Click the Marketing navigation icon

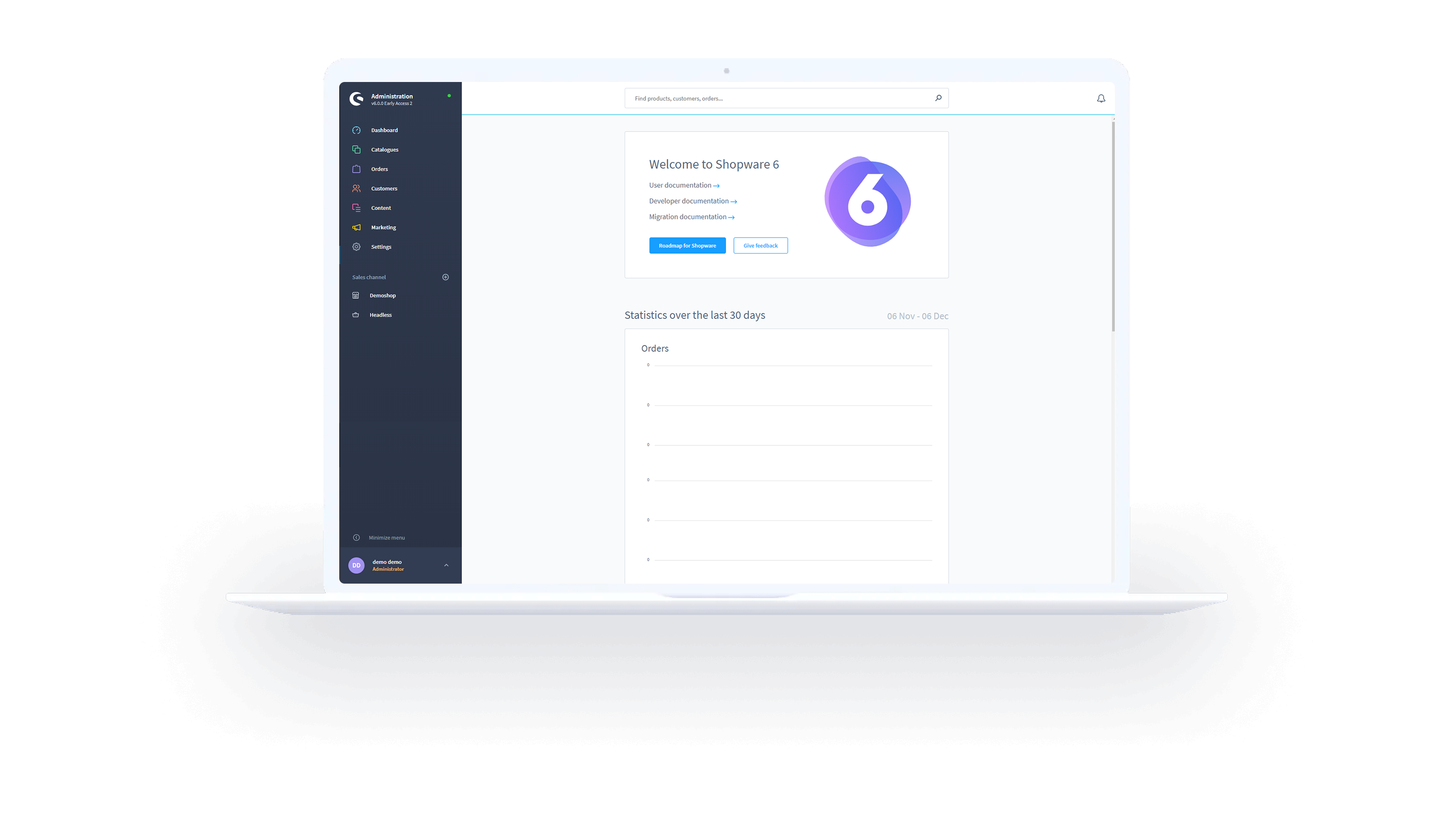coord(357,227)
